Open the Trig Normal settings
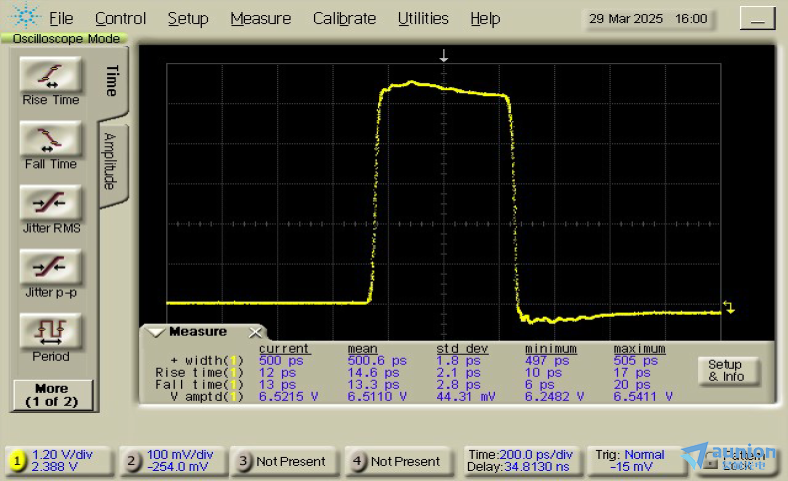 632,460
